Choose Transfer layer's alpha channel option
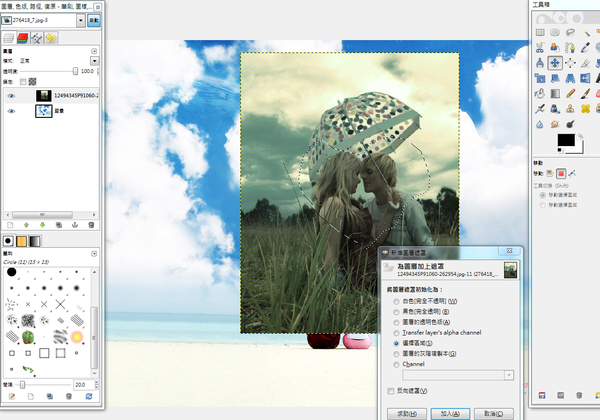This screenshot has height=420, width=600. coord(396,333)
